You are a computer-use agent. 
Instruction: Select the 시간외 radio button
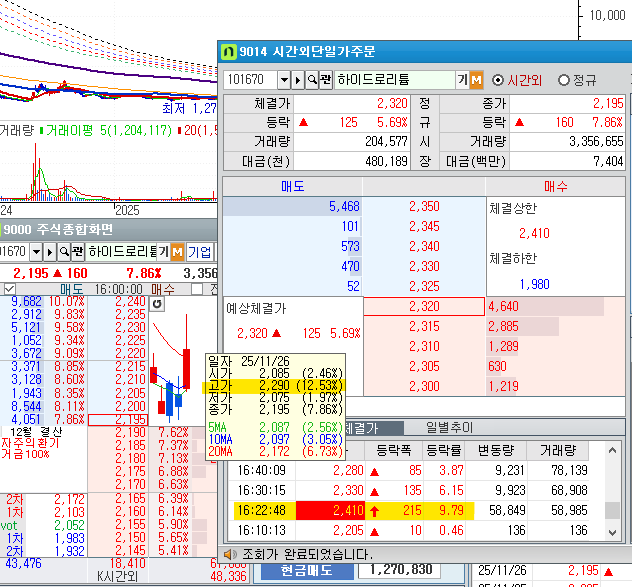tap(498, 80)
